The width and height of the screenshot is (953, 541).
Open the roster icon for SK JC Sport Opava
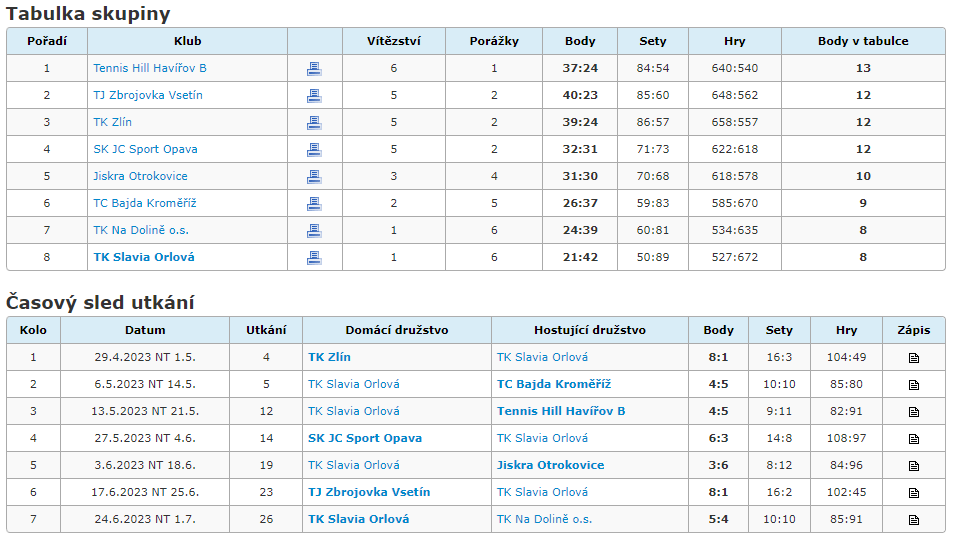pos(314,150)
